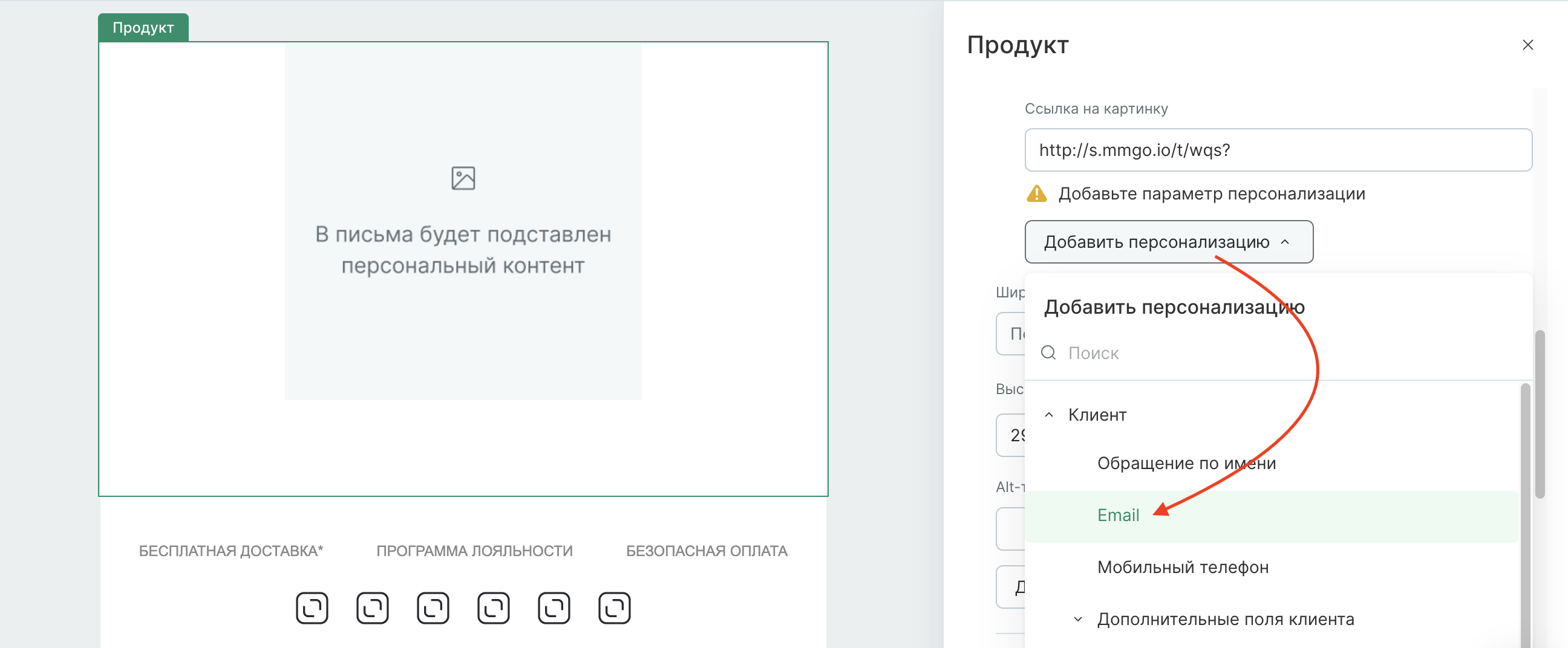
Task: Close the Продукт settings panel
Action: point(1527,45)
